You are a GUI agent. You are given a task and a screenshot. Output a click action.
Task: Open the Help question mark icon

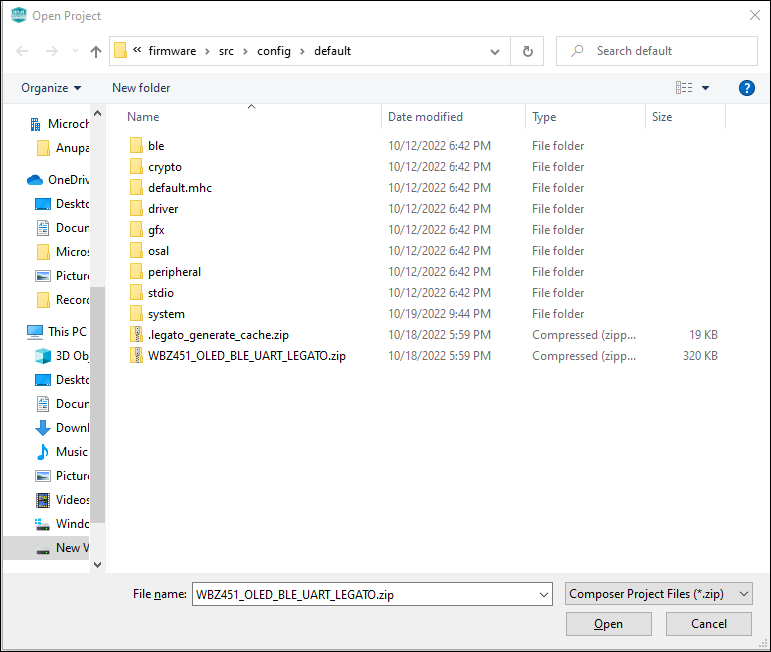click(x=746, y=88)
